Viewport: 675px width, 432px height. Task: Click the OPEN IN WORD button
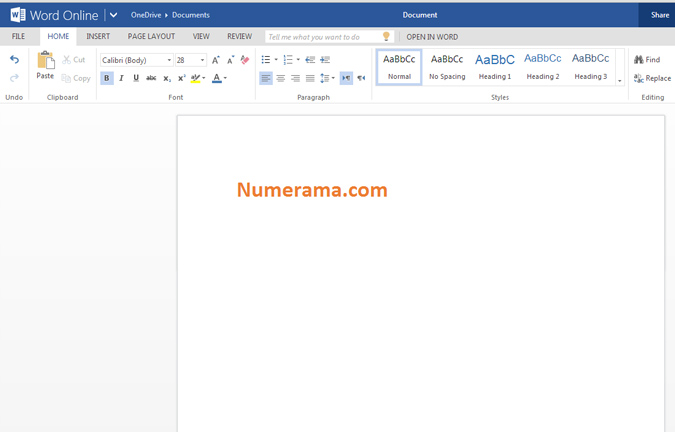[x=432, y=36]
